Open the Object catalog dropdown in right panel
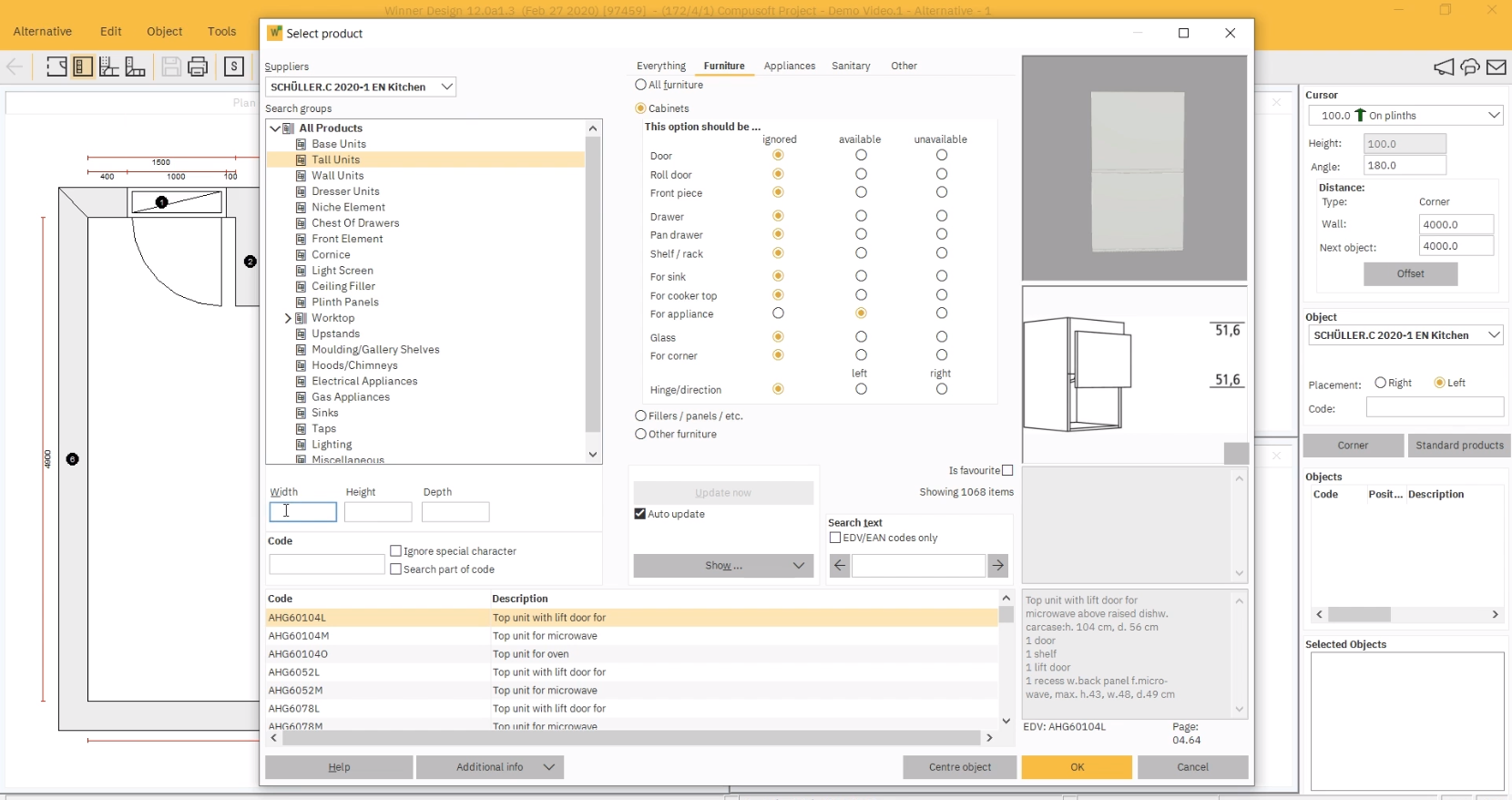 coord(1405,335)
